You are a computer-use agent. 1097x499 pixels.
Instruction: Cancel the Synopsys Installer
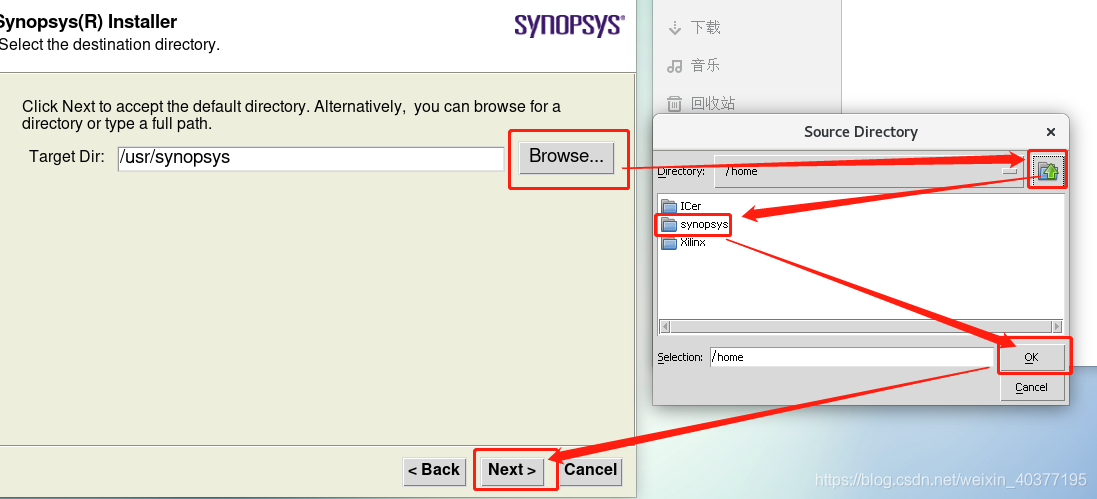point(590,470)
